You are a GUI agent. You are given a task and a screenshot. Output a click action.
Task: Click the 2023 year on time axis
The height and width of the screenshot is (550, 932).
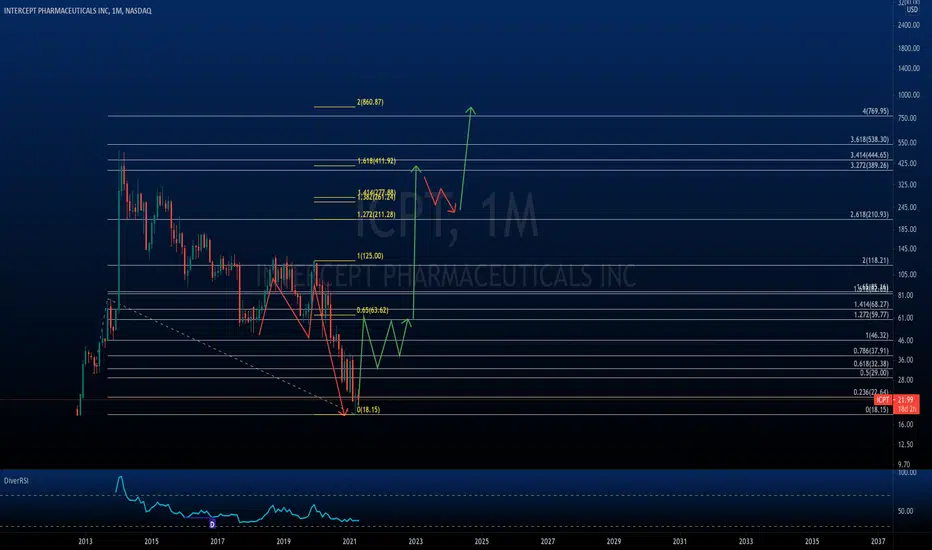(415, 541)
